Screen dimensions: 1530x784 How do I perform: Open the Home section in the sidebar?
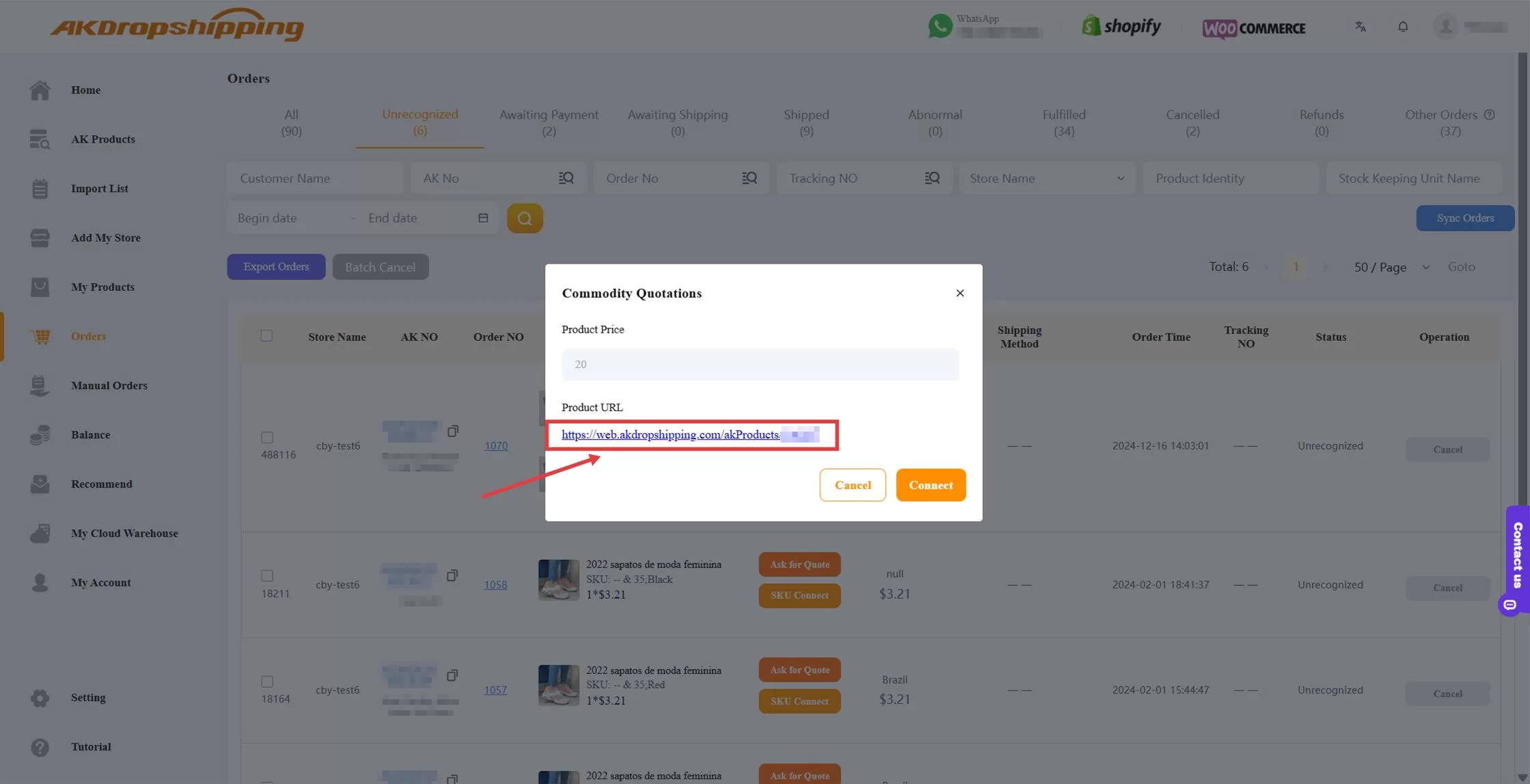click(85, 89)
